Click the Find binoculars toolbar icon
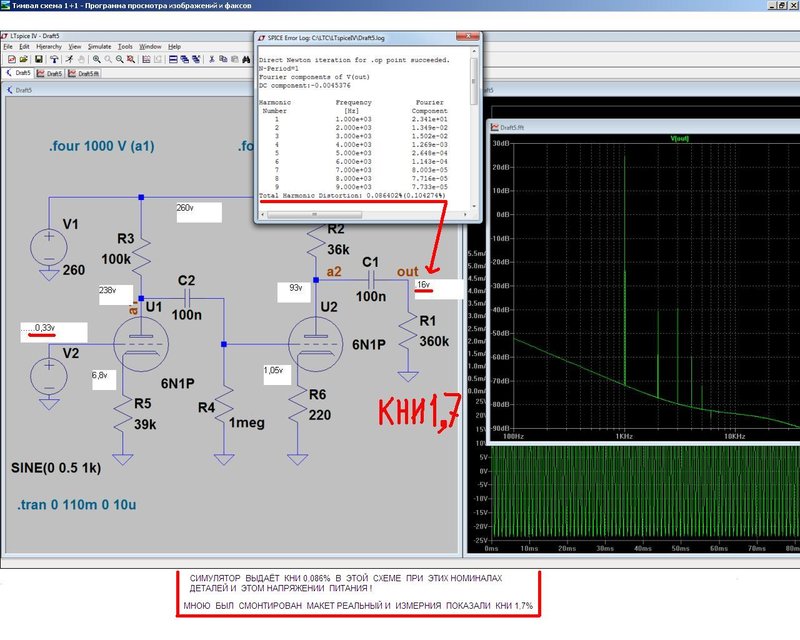Image resolution: width=800 pixels, height=640 pixels. pos(246,59)
